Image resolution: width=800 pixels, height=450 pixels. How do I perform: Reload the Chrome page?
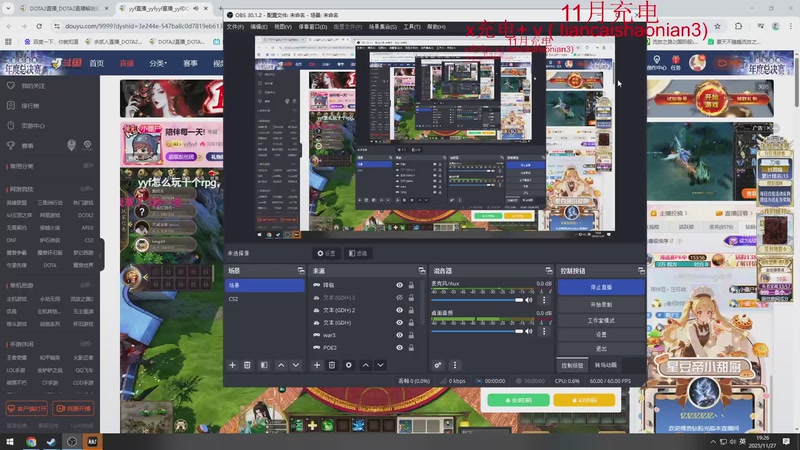[x=39, y=26]
